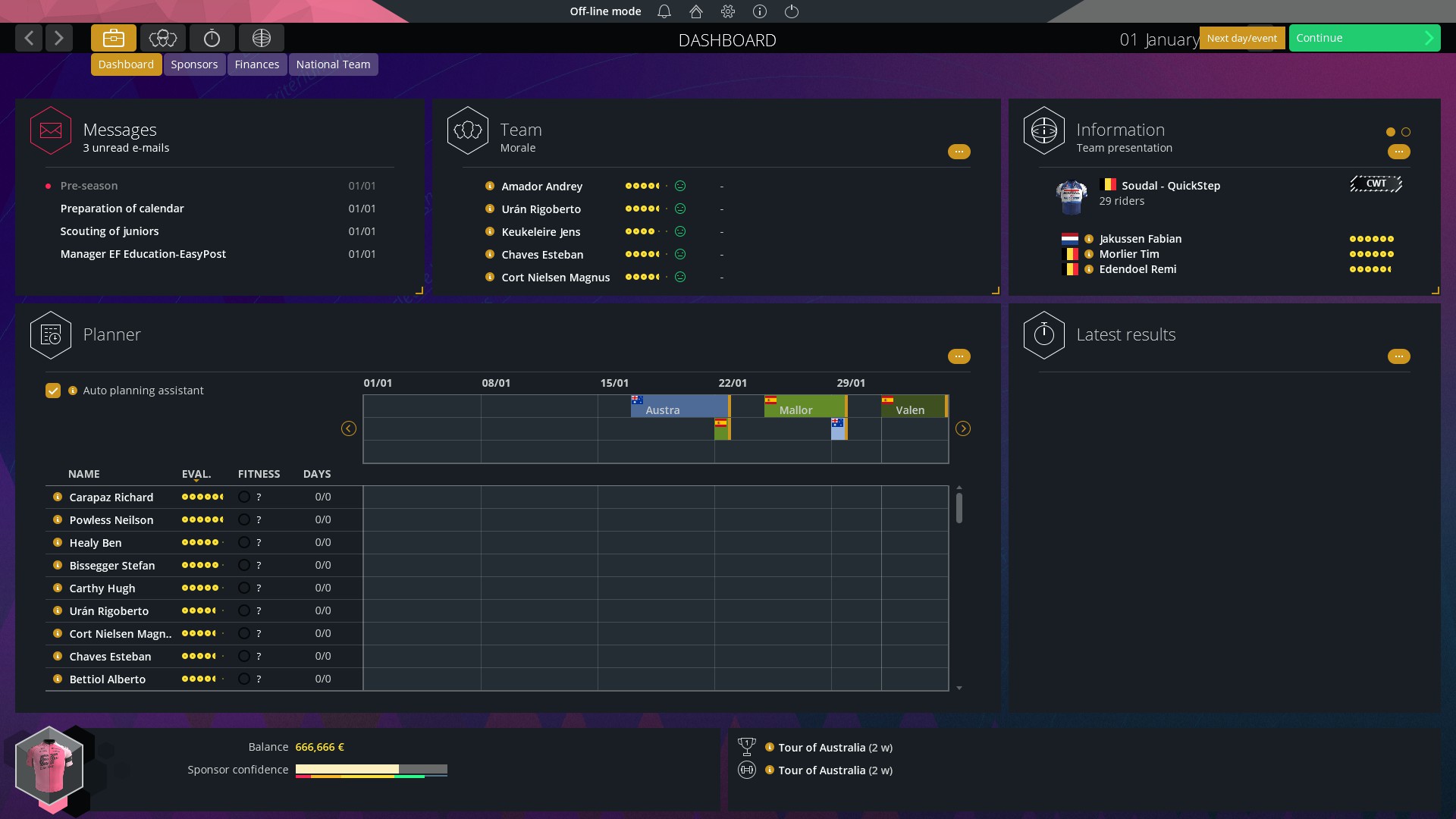Click the planner scrollbar down arrow
The width and height of the screenshot is (1456, 819).
coord(959,688)
